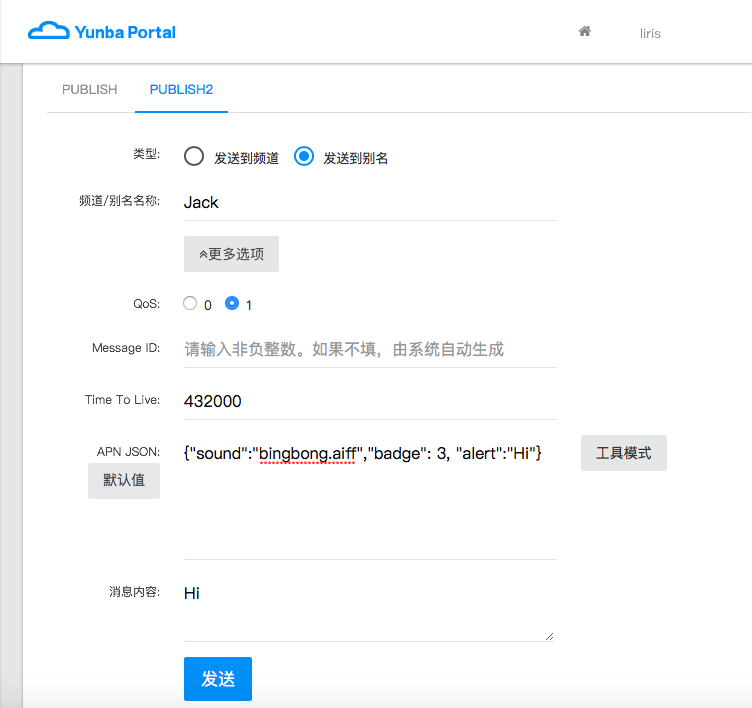The width and height of the screenshot is (752, 708).
Task: Open the Yunba Portal title link
Action: point(125,32)
